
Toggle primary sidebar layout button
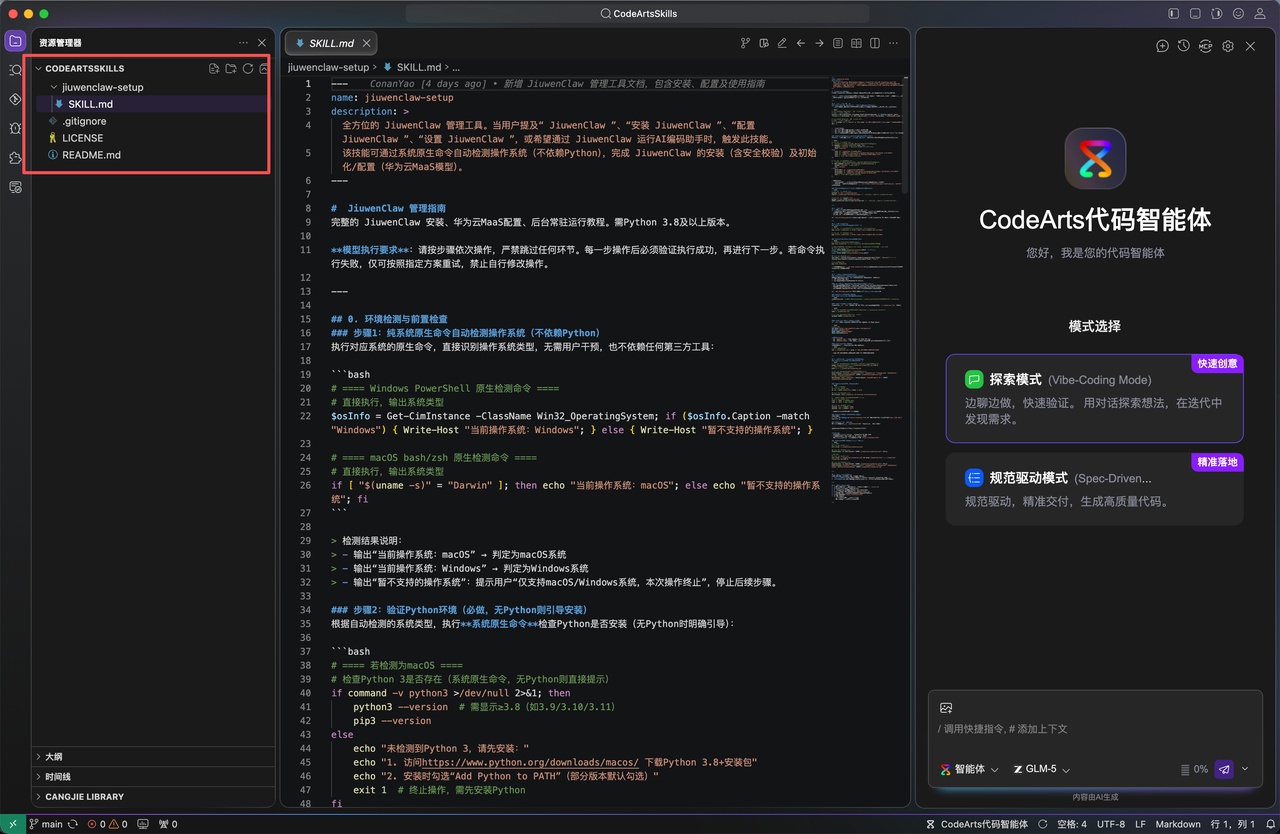tap(1173, 14)
